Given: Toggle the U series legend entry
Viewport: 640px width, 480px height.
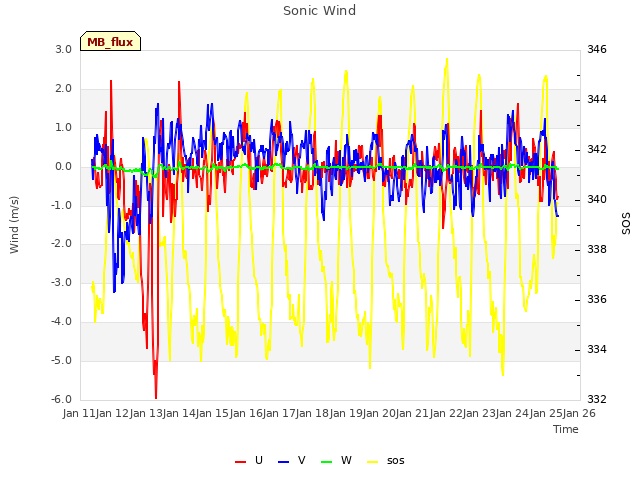Looking at the screenshot, I should pos(249,460).
